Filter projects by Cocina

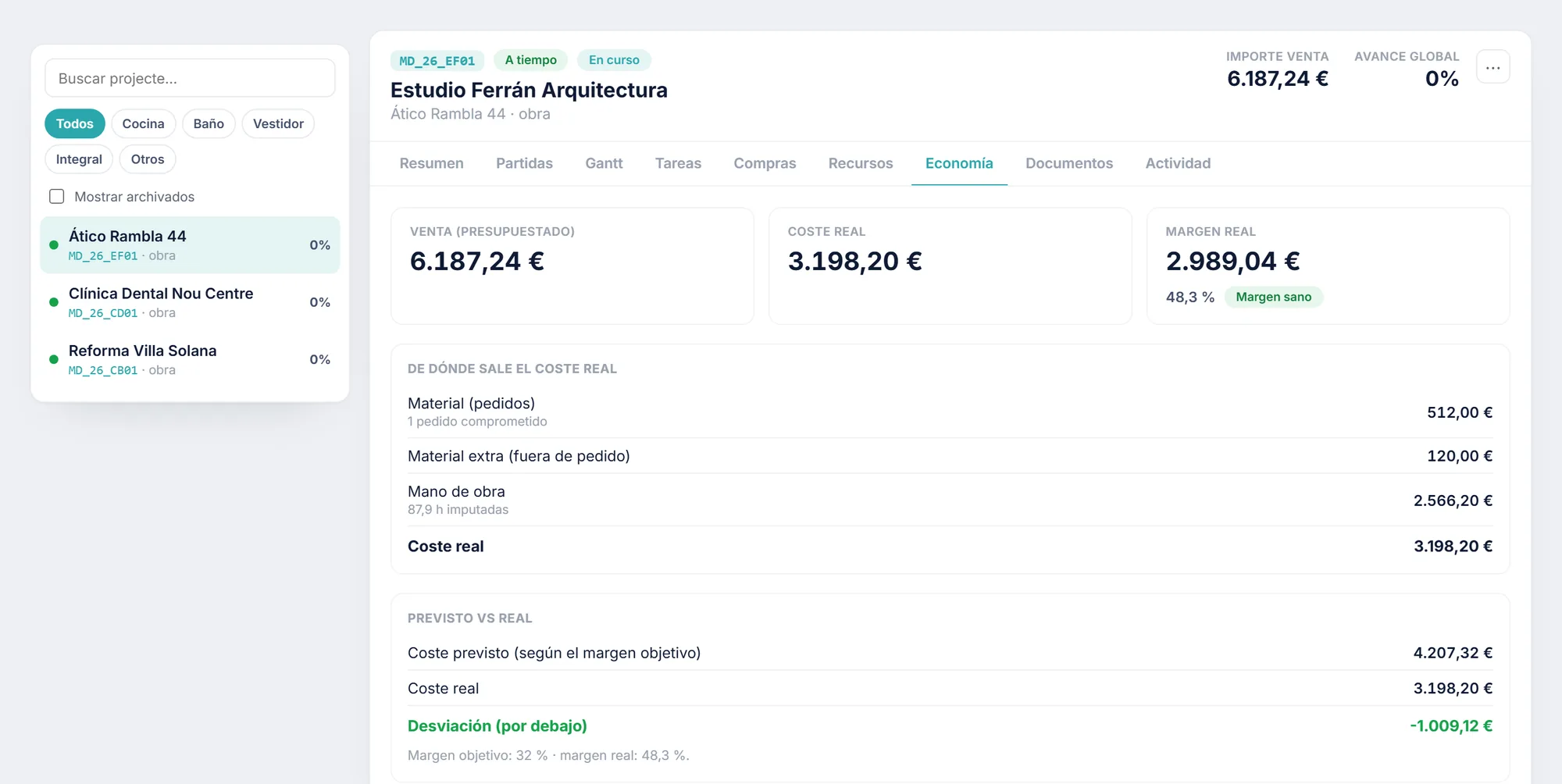click(144, 123)
